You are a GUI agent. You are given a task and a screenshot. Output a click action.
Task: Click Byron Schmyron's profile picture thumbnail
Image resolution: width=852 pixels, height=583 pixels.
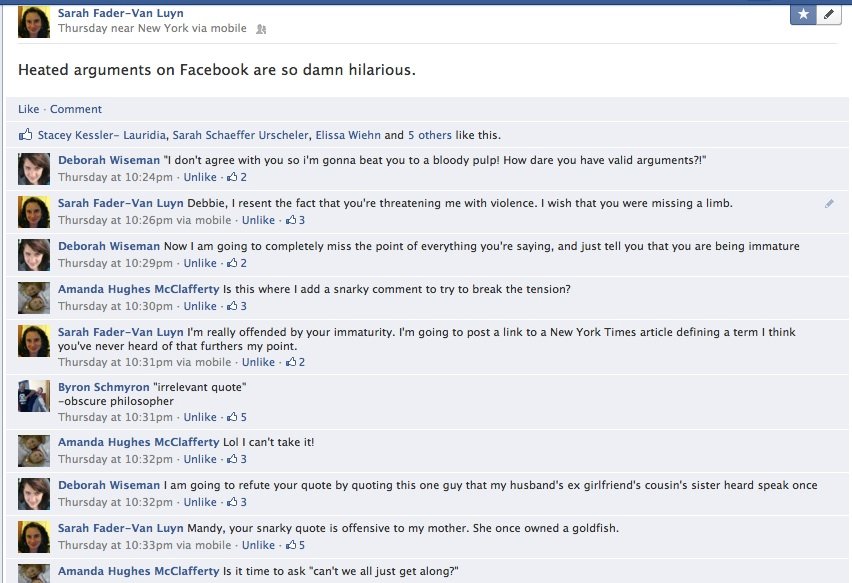point(34,396)
